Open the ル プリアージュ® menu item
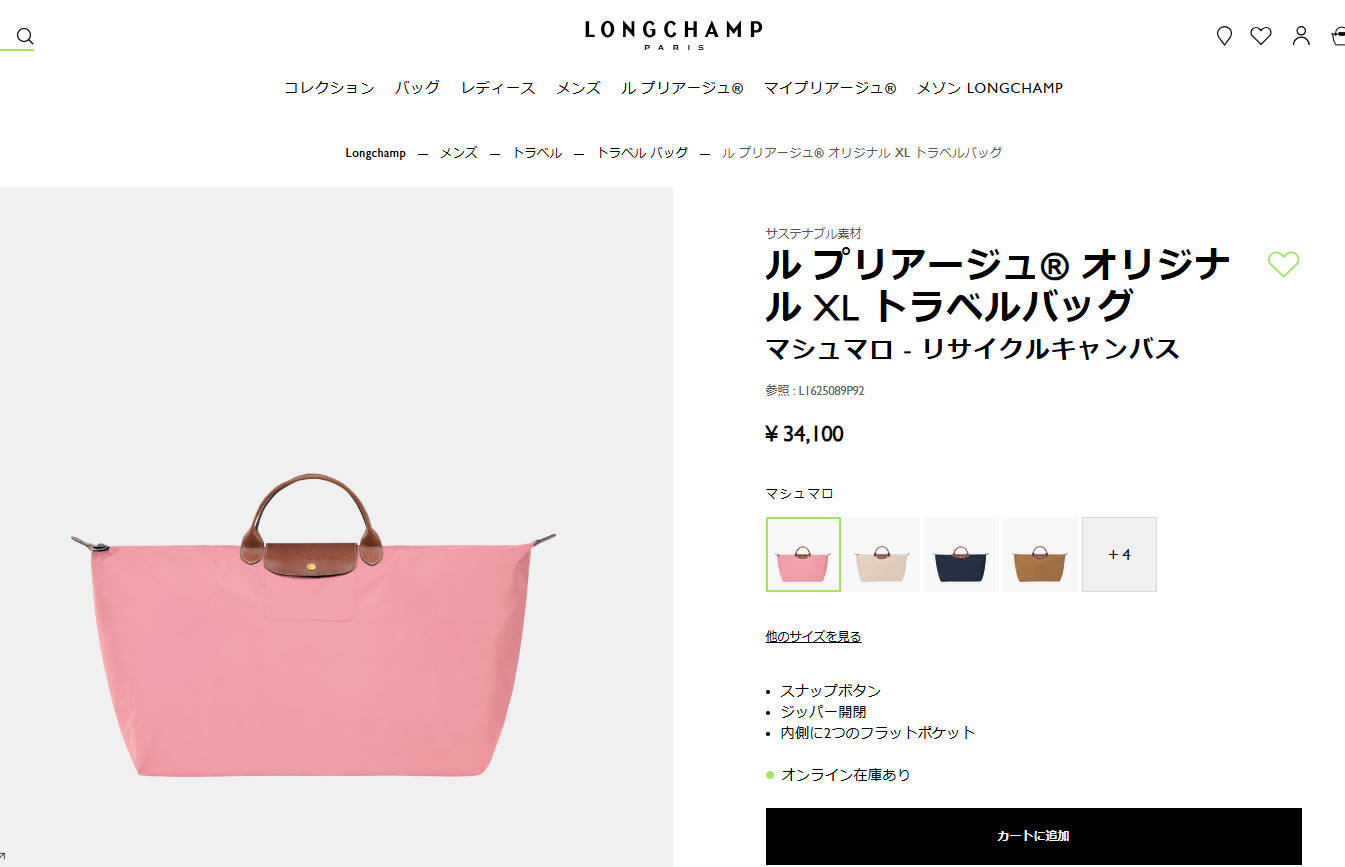The height and width of the screenshot is (867, 1345). click(682, 88)
